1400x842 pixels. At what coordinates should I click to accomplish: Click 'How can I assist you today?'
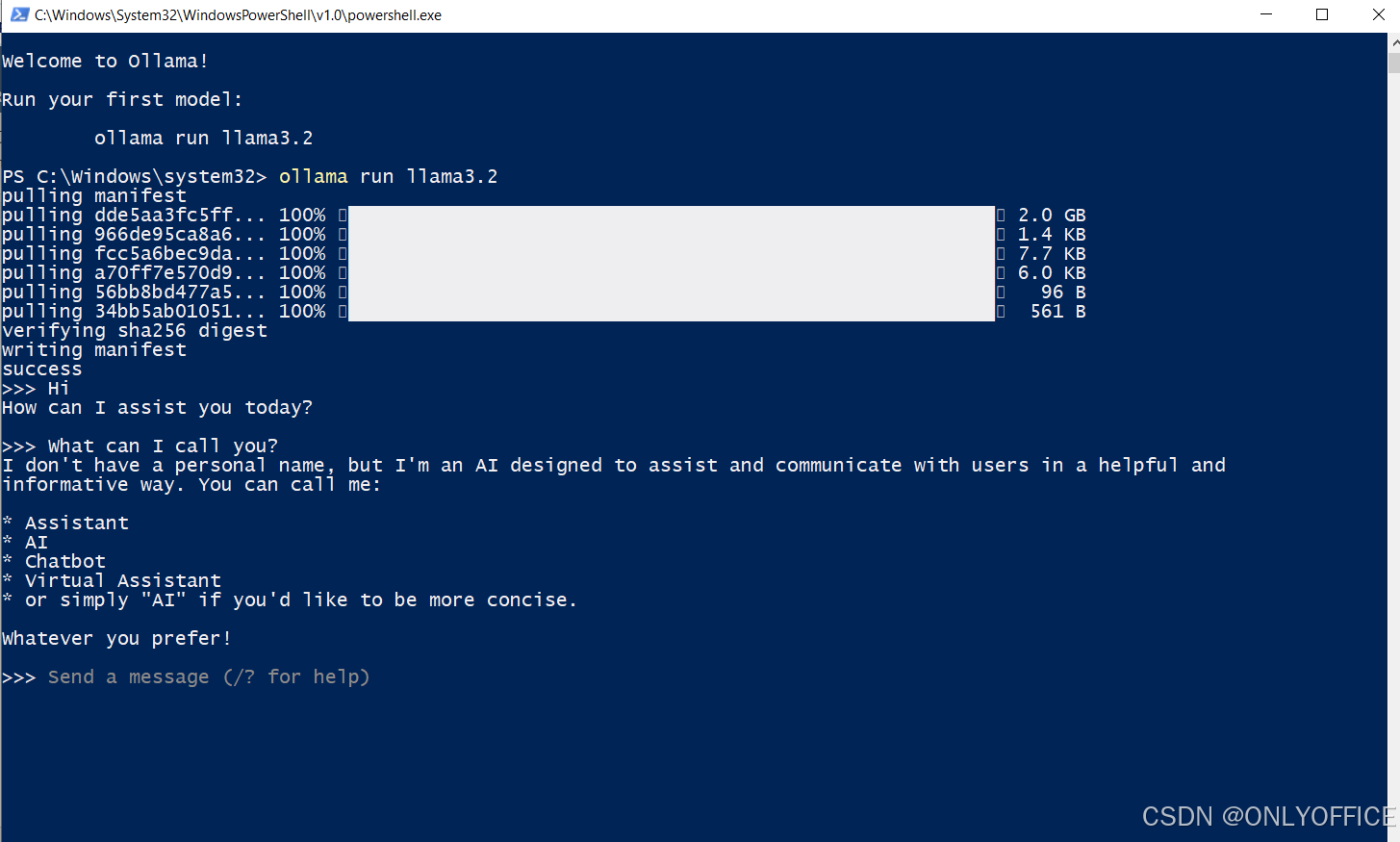[157, 407]
